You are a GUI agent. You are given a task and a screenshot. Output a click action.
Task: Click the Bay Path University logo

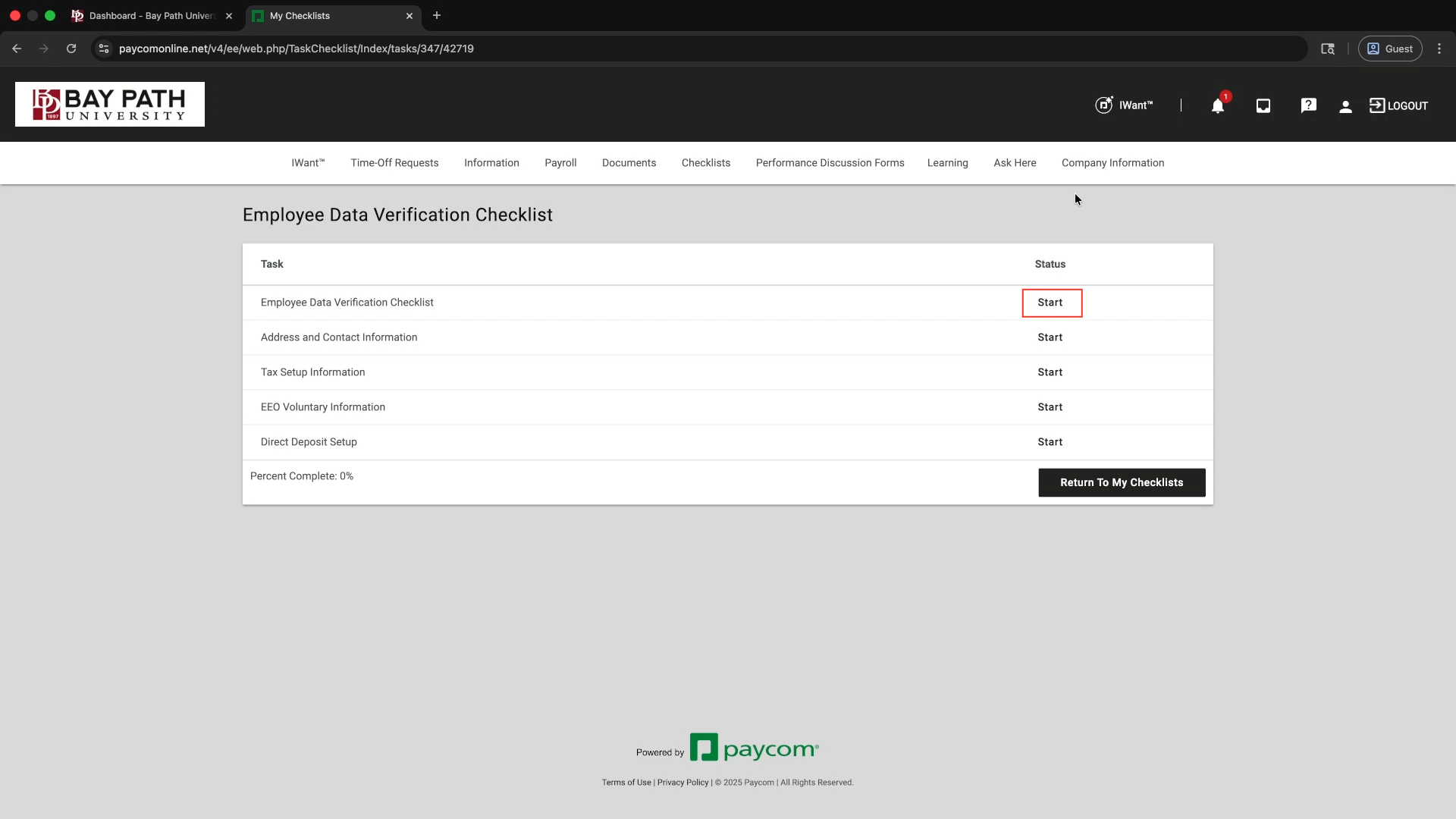click(110, 105)
